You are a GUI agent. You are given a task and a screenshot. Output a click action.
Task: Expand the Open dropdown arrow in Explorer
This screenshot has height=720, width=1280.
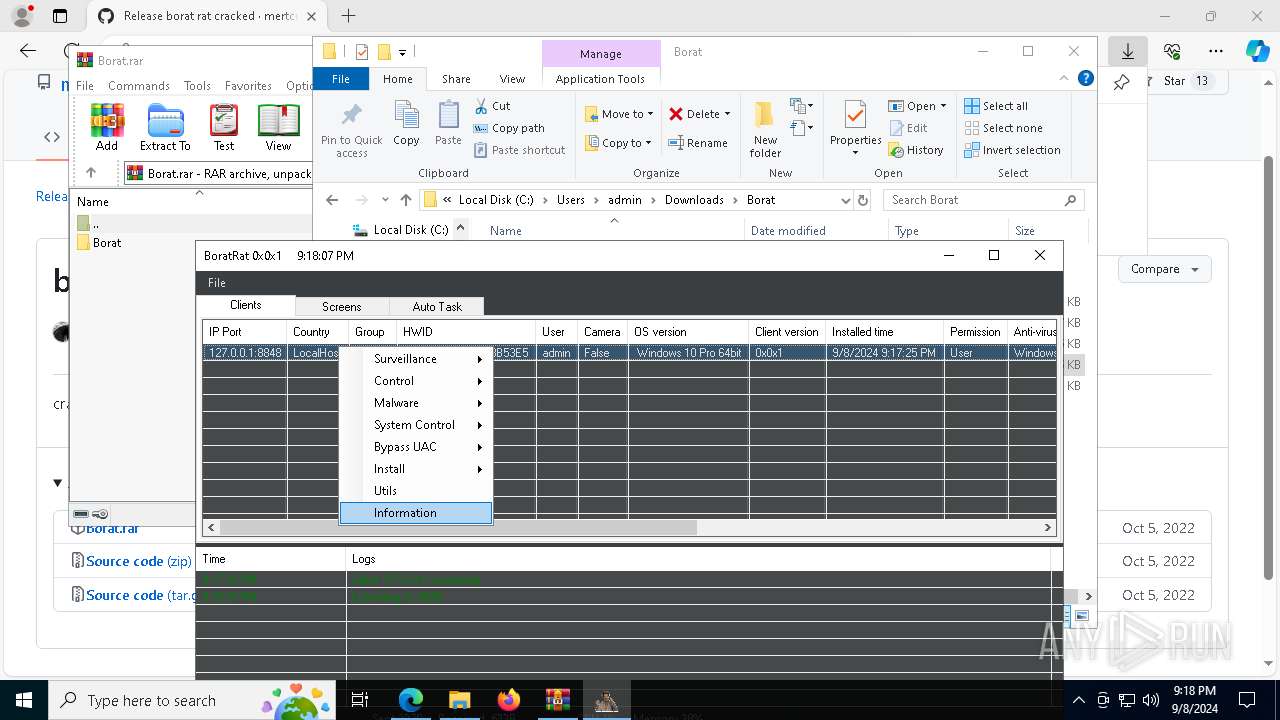[942, 106]
